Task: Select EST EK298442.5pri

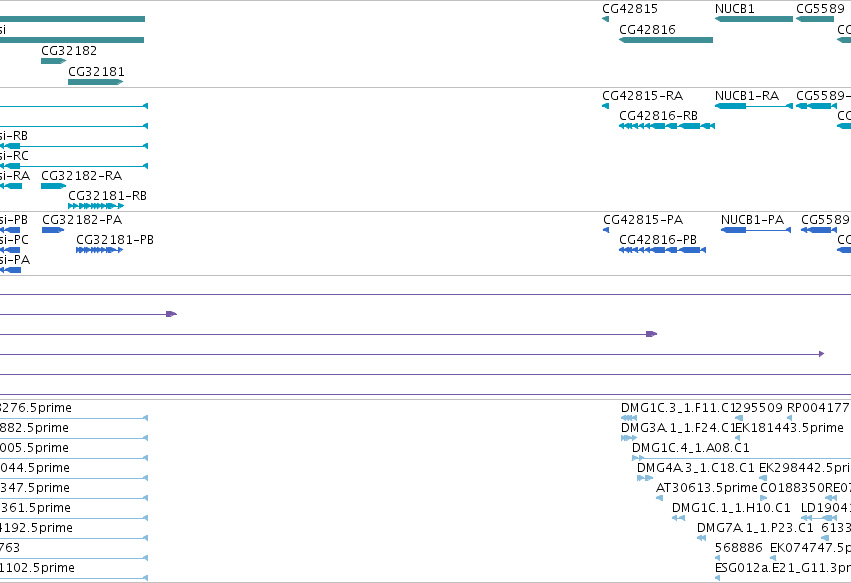Action: 805,468
